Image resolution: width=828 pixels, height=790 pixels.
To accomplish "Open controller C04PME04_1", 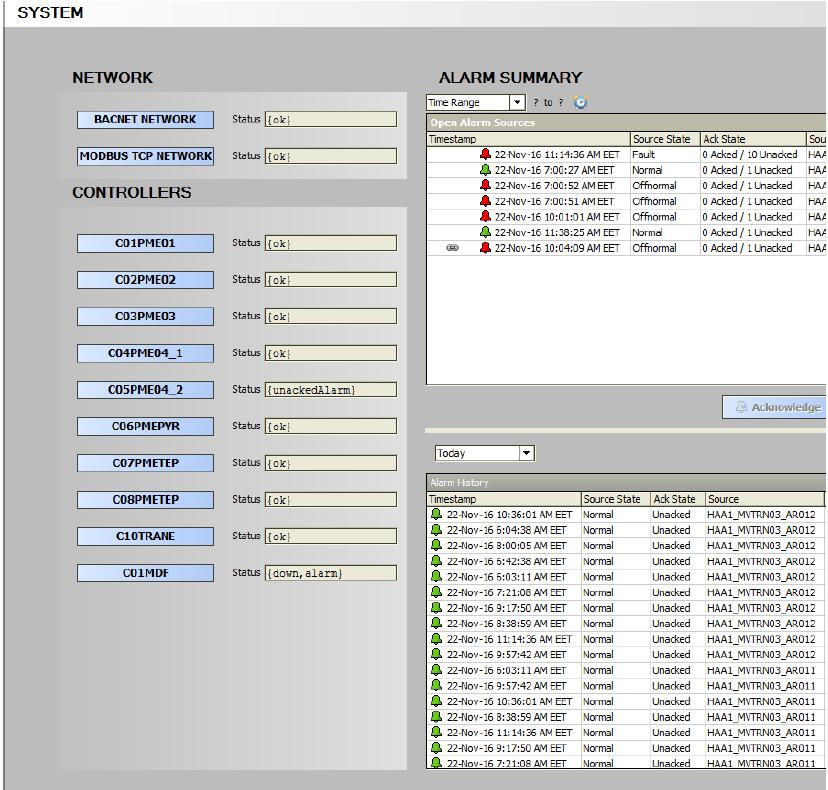I will pyautogui.click(x=145, y=353).
